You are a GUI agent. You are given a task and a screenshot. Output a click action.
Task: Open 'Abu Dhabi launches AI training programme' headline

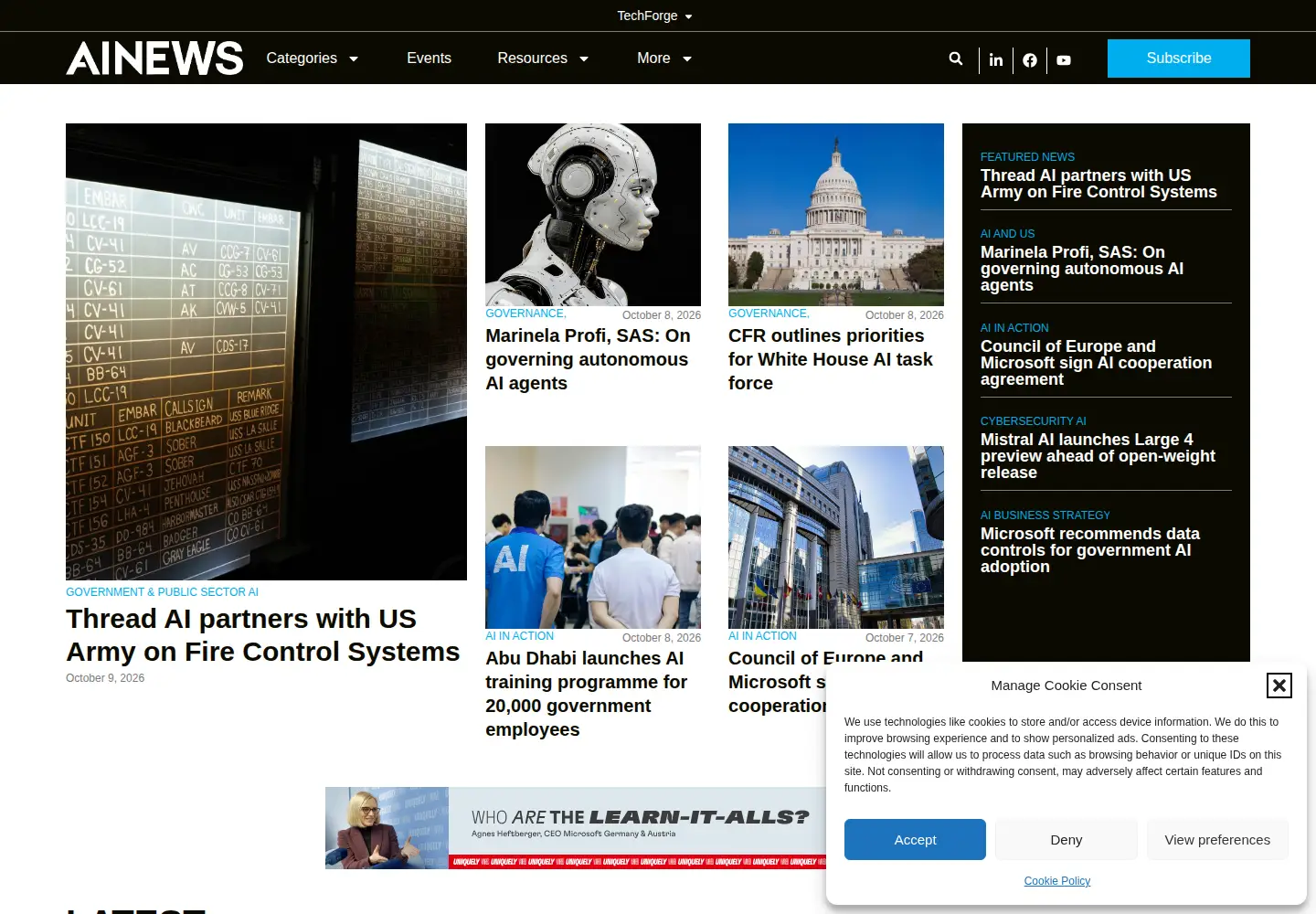point(587,694)
